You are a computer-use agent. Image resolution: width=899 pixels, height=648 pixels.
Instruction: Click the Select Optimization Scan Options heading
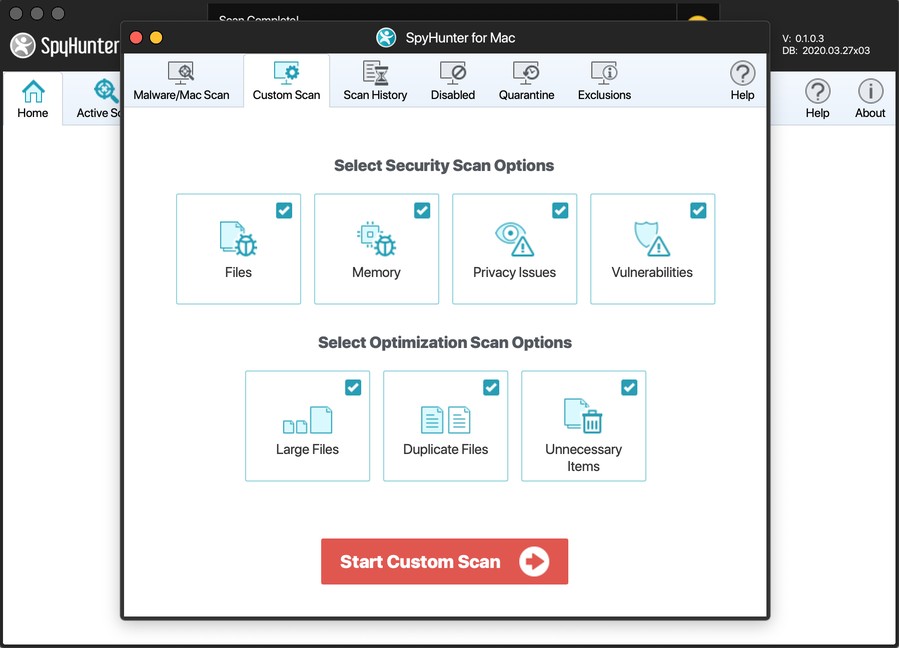click(x=445, y=343)
